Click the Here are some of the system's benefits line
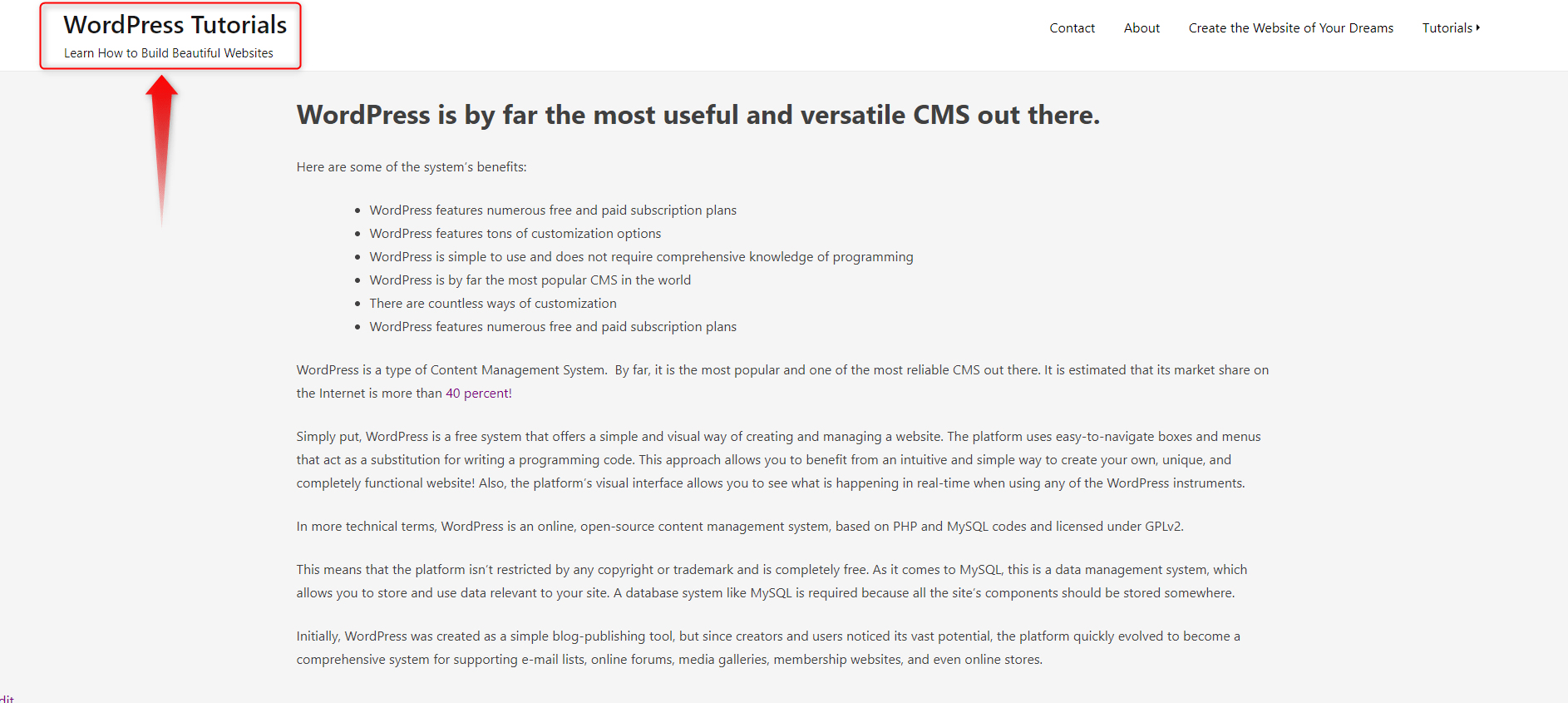1568x703 pixels. [x=412, y=167]
